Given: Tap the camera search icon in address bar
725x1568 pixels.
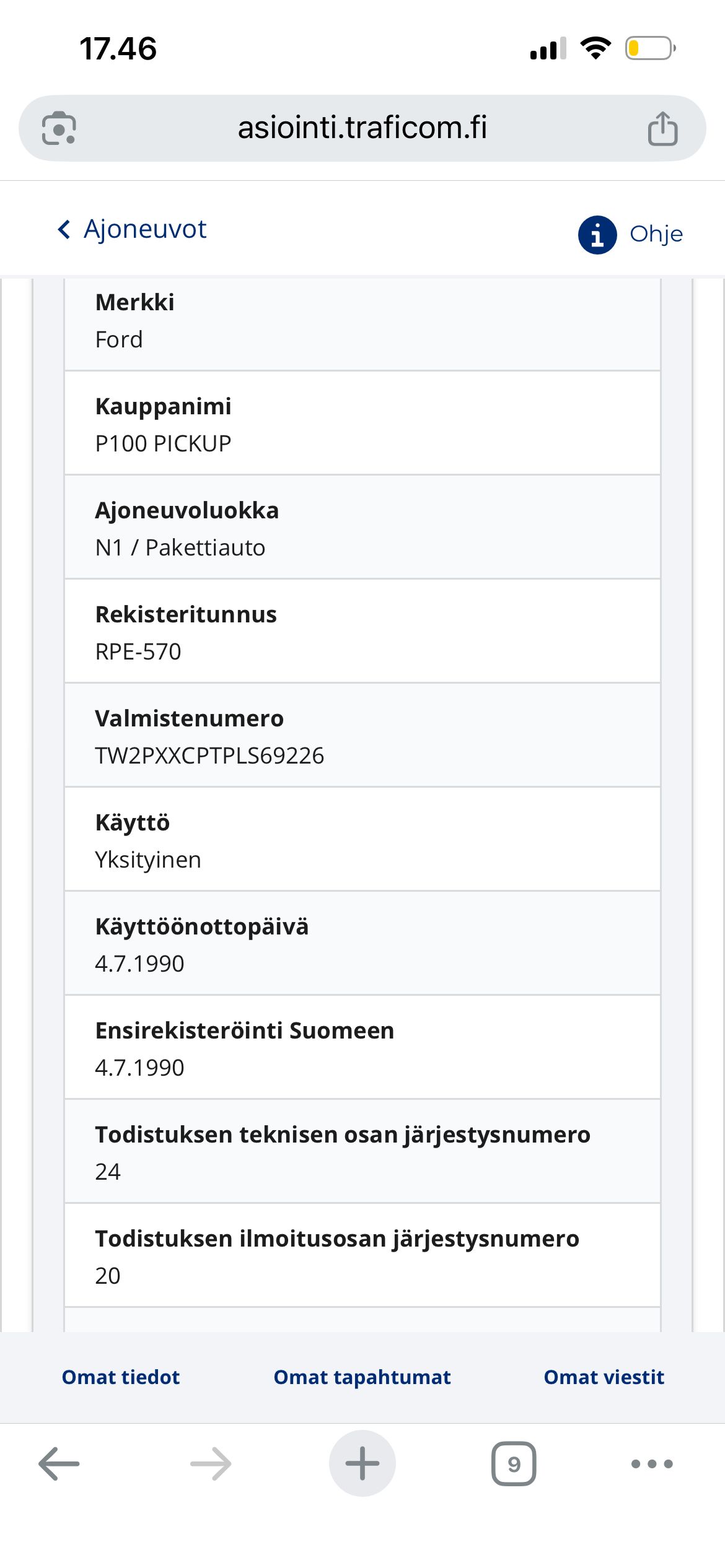Looking at the screenshot, I should tap(59, 128).
